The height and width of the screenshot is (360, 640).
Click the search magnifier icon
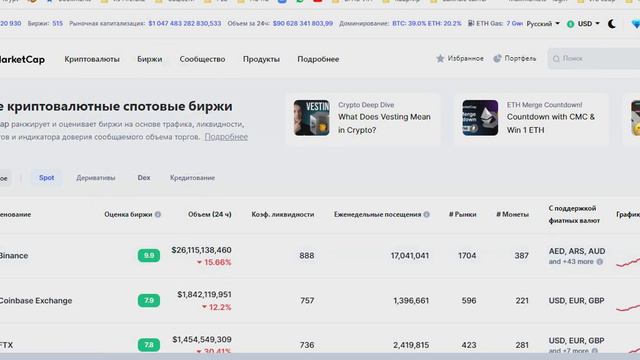tap(556, 59)
